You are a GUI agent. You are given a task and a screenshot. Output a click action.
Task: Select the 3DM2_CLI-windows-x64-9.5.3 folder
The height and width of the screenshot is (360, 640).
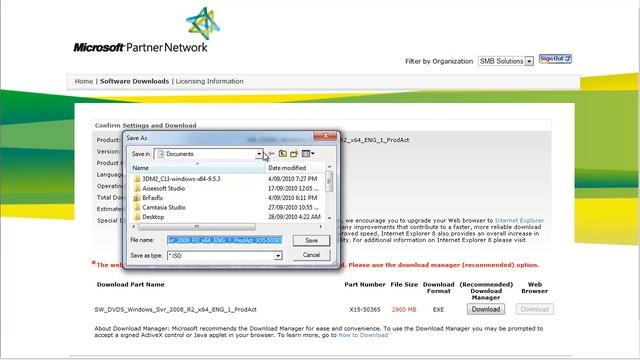tap(181, 179)
